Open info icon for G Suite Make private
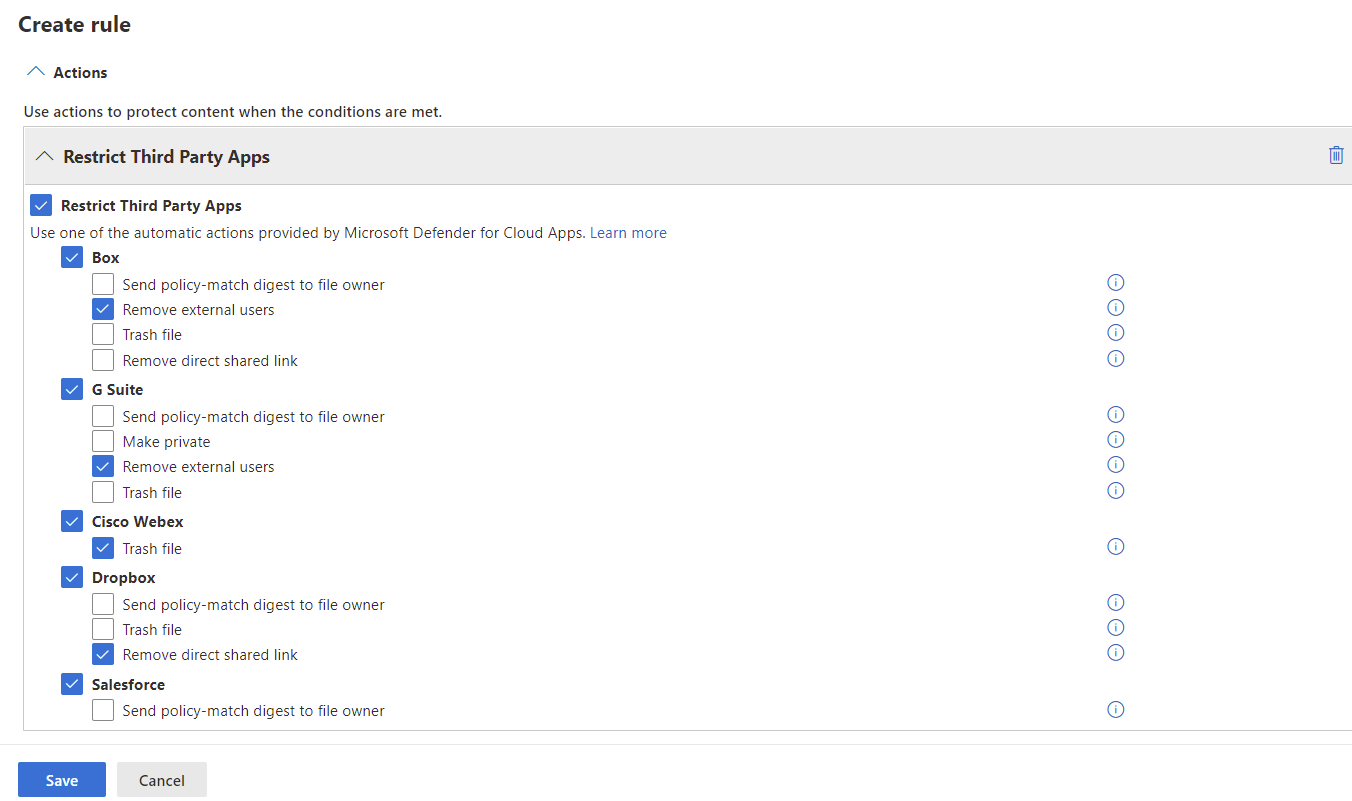 [x=1116, y=440]
